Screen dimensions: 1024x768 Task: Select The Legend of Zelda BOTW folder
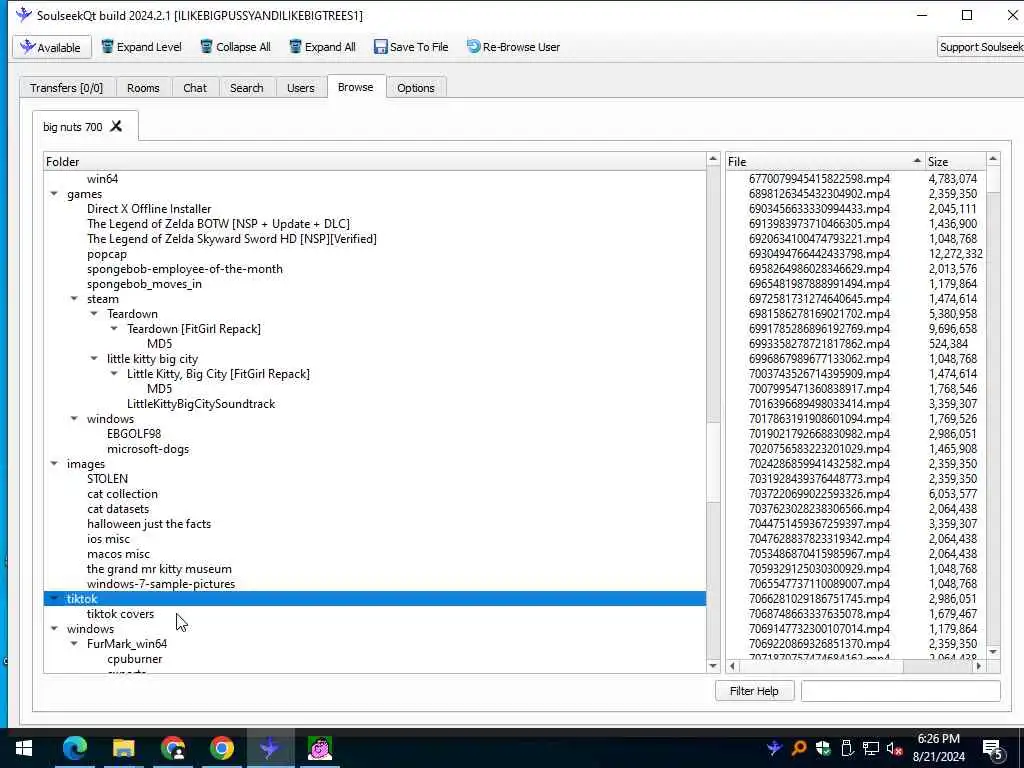point(218,224)
